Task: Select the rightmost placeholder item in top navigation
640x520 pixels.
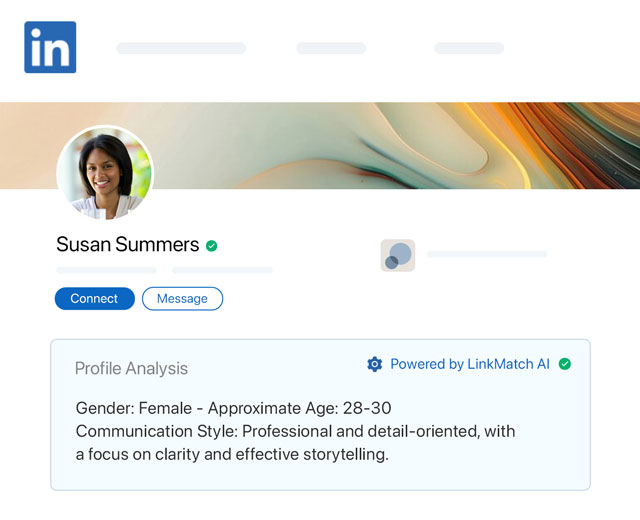Action: coord(468,48)
